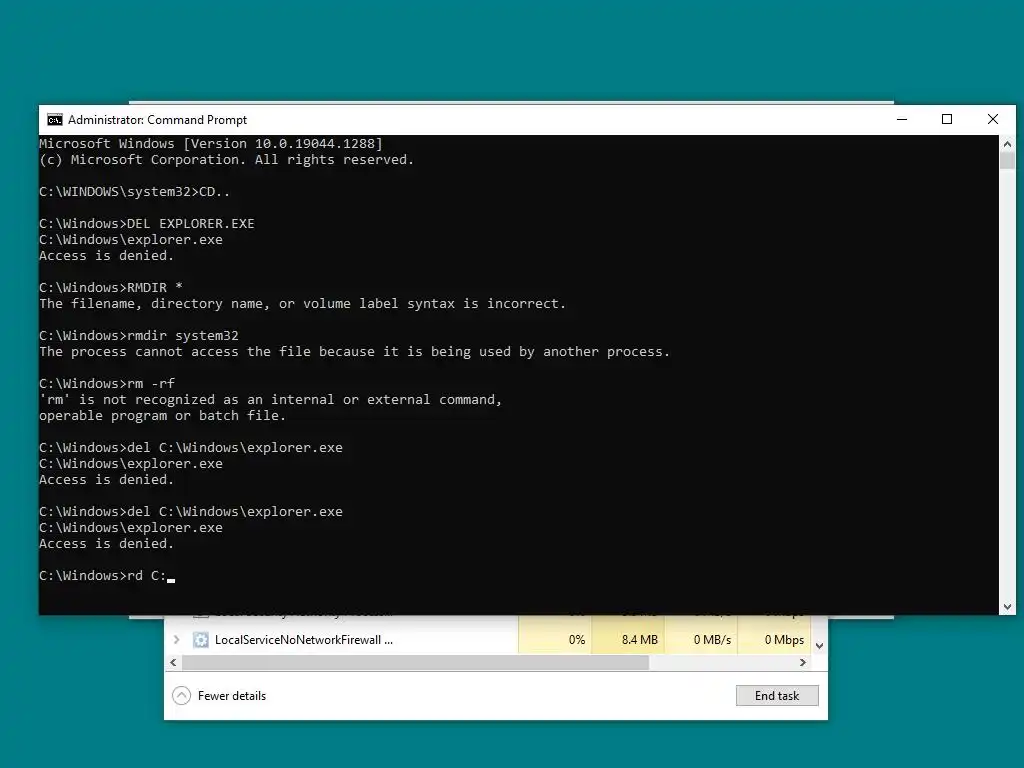Click the Command Prompt title bar icon
The width and height of the screenshot is (1024, 768).
click(55, 120)
